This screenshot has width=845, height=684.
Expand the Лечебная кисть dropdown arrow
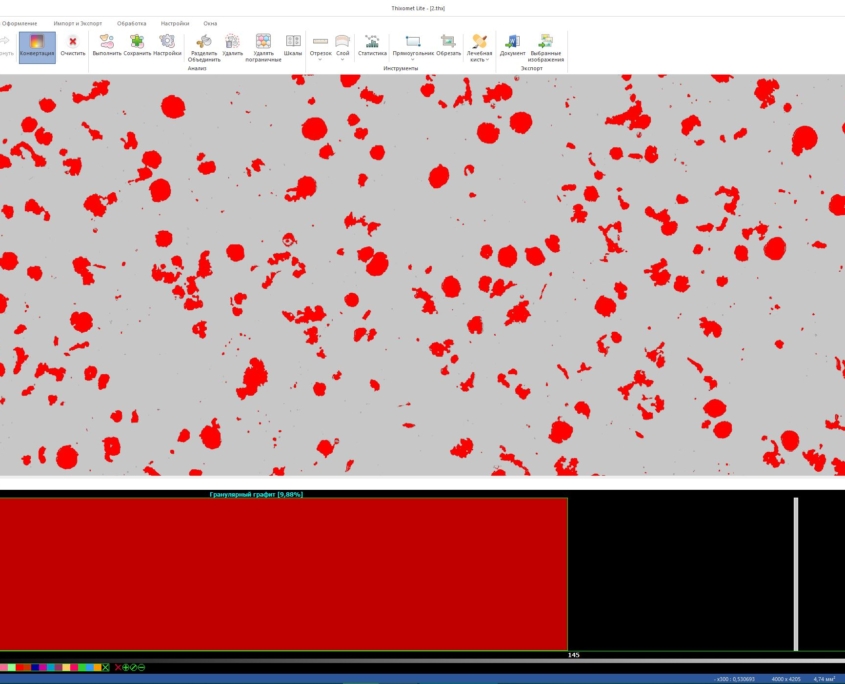pyautogui.click(x=487, y=59)
